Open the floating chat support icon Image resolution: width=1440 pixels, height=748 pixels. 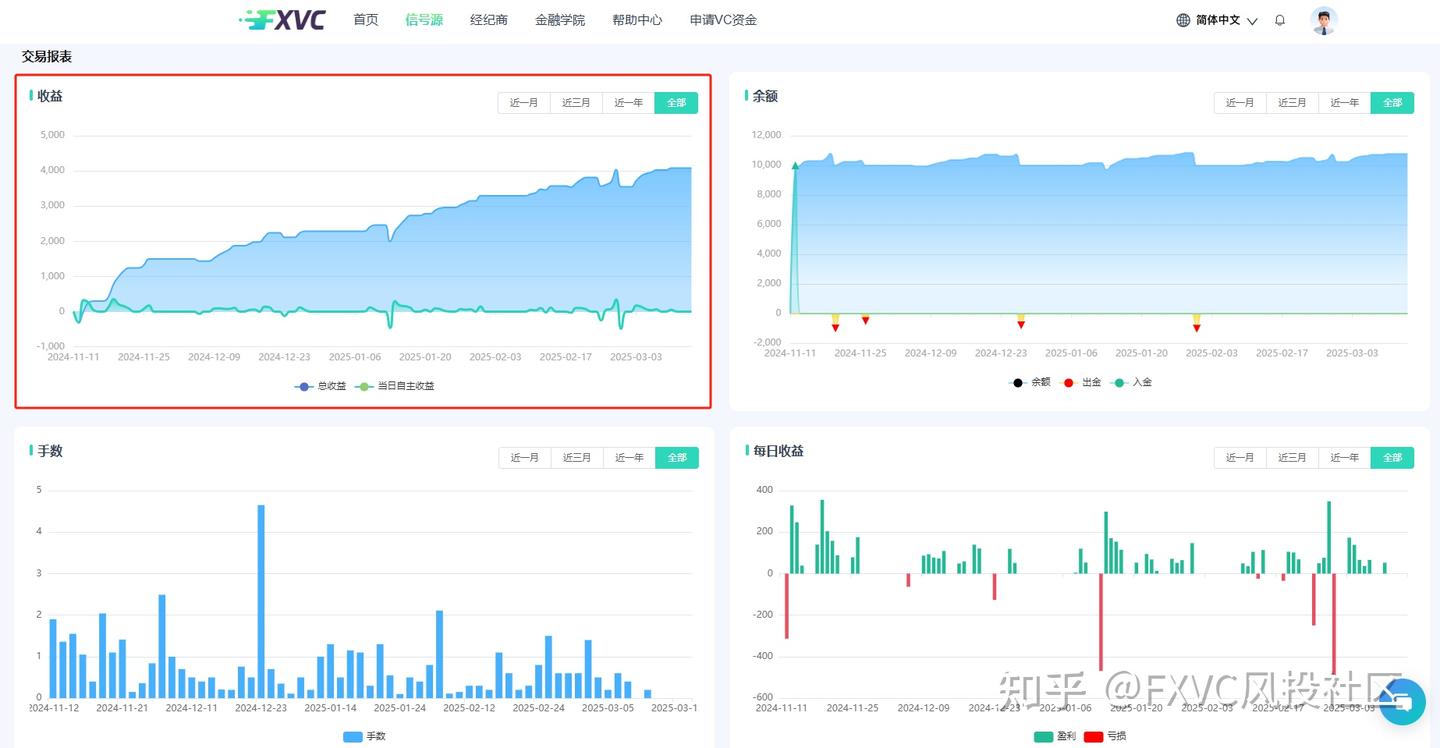[x=1402, y=702]
